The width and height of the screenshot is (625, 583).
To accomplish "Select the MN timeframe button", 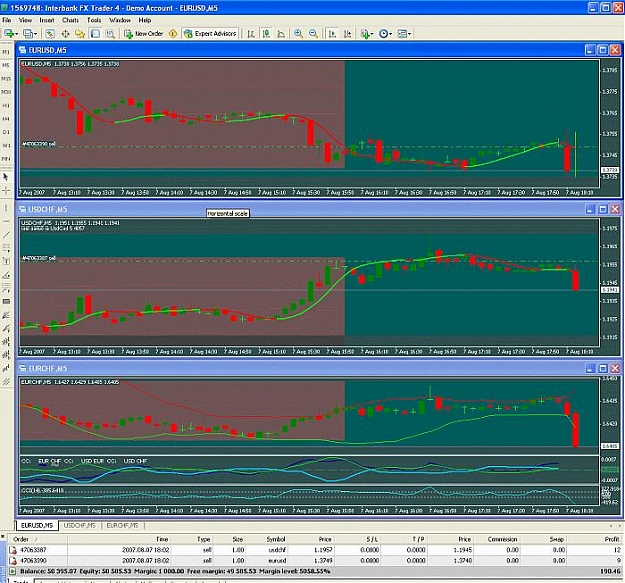I will 6,159.
